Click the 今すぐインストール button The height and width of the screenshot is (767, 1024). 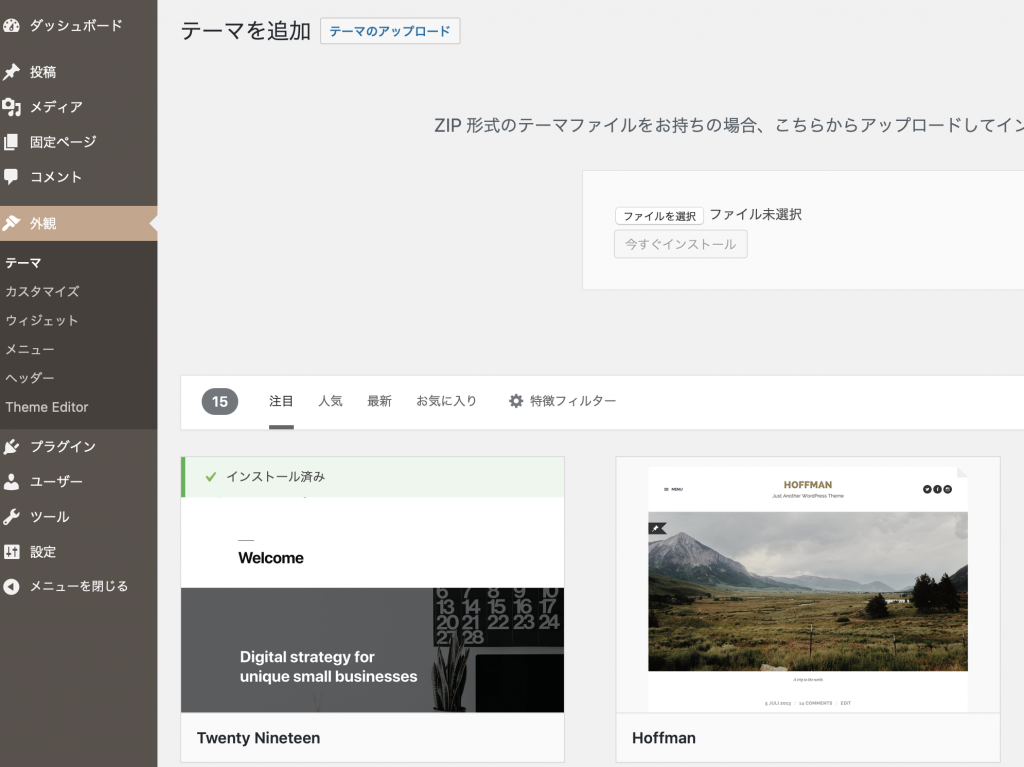click(680, 244)
